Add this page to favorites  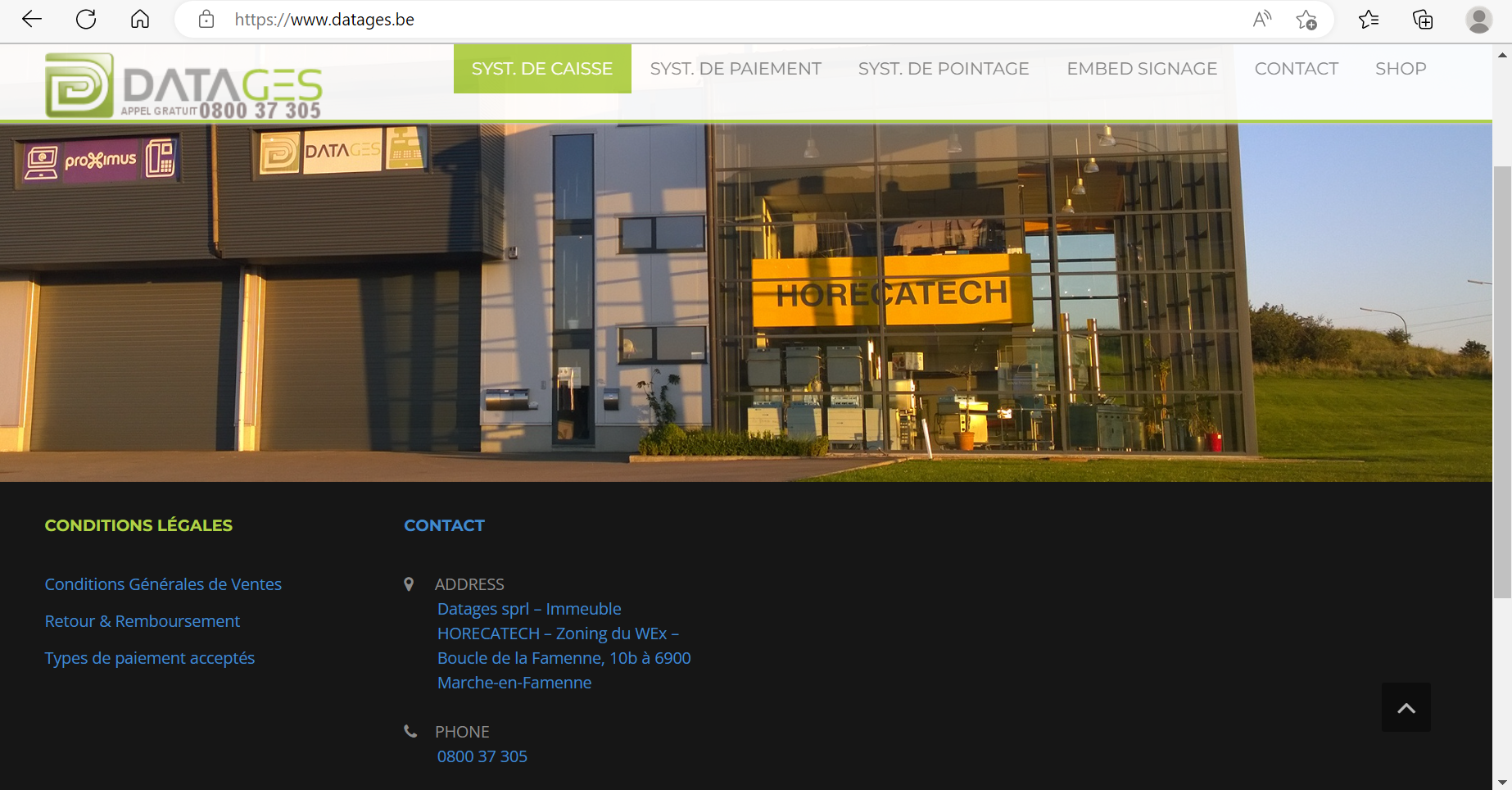(1306, 19)
